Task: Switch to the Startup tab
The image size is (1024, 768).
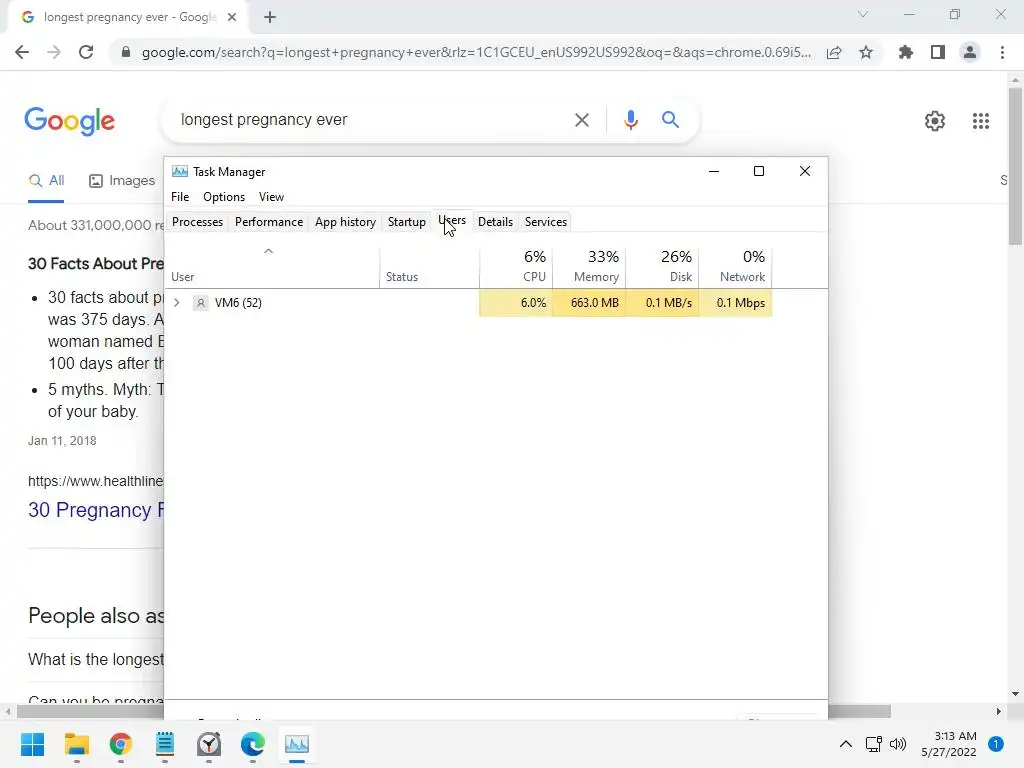Action: pos(407,222)
